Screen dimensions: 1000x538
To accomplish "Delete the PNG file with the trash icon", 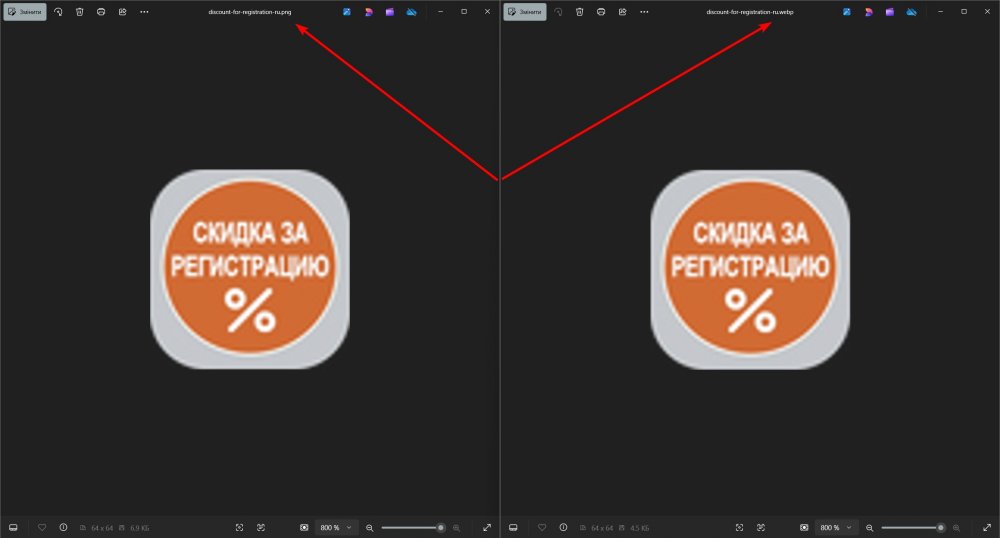I will [x=79, y=12].
